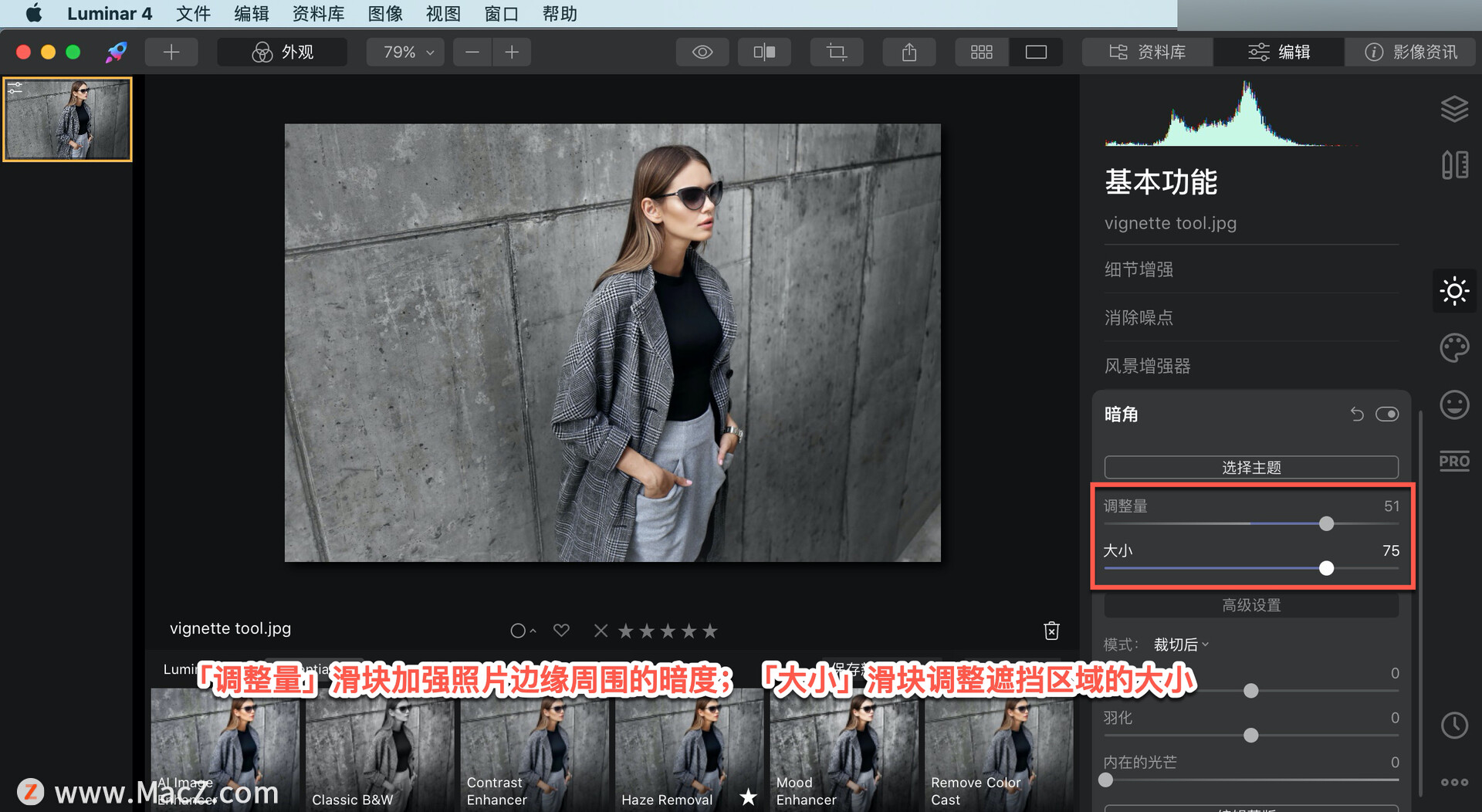Click the 调整量 slider handle
This screenshot has width=1482, height=812.
tap(1326, 524)
